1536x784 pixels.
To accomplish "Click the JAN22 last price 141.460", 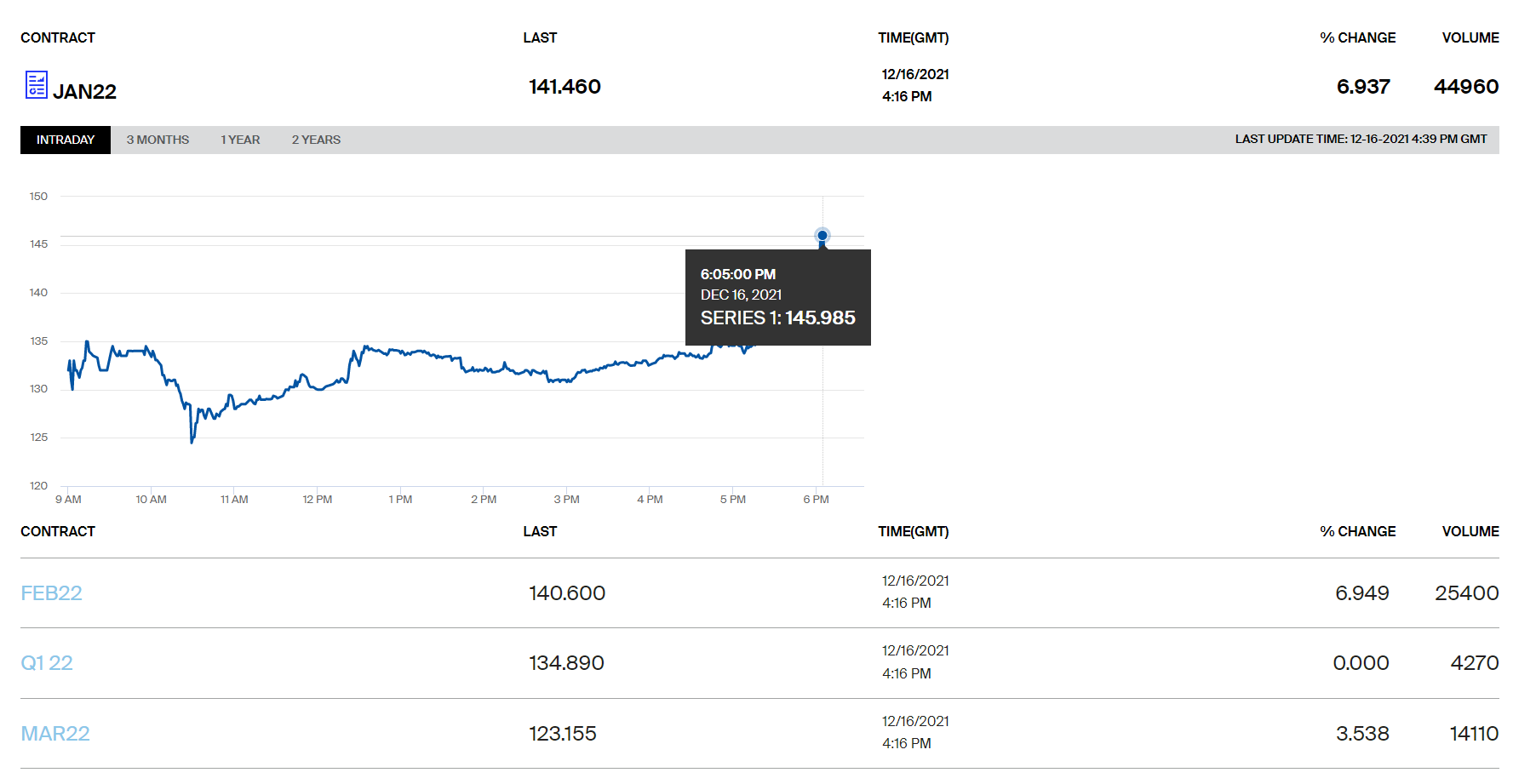I will click(565, 87).
